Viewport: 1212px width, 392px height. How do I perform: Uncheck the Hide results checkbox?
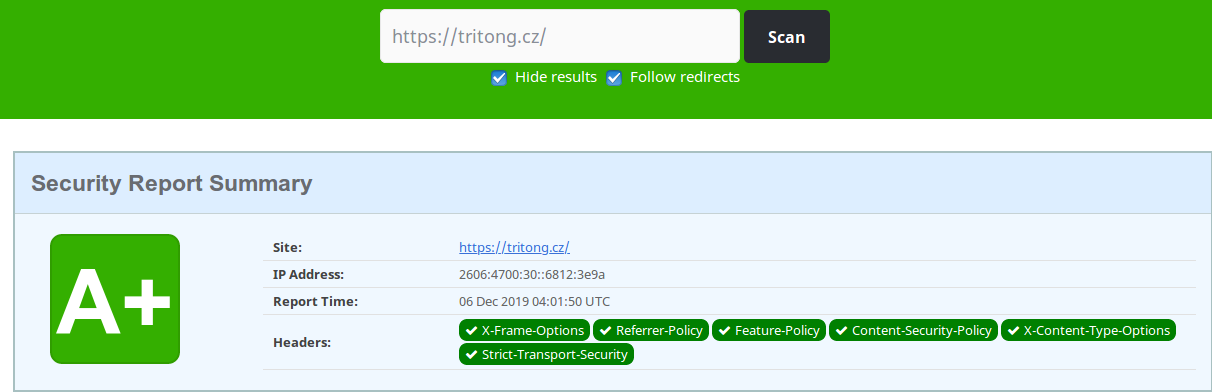point(499,78)
